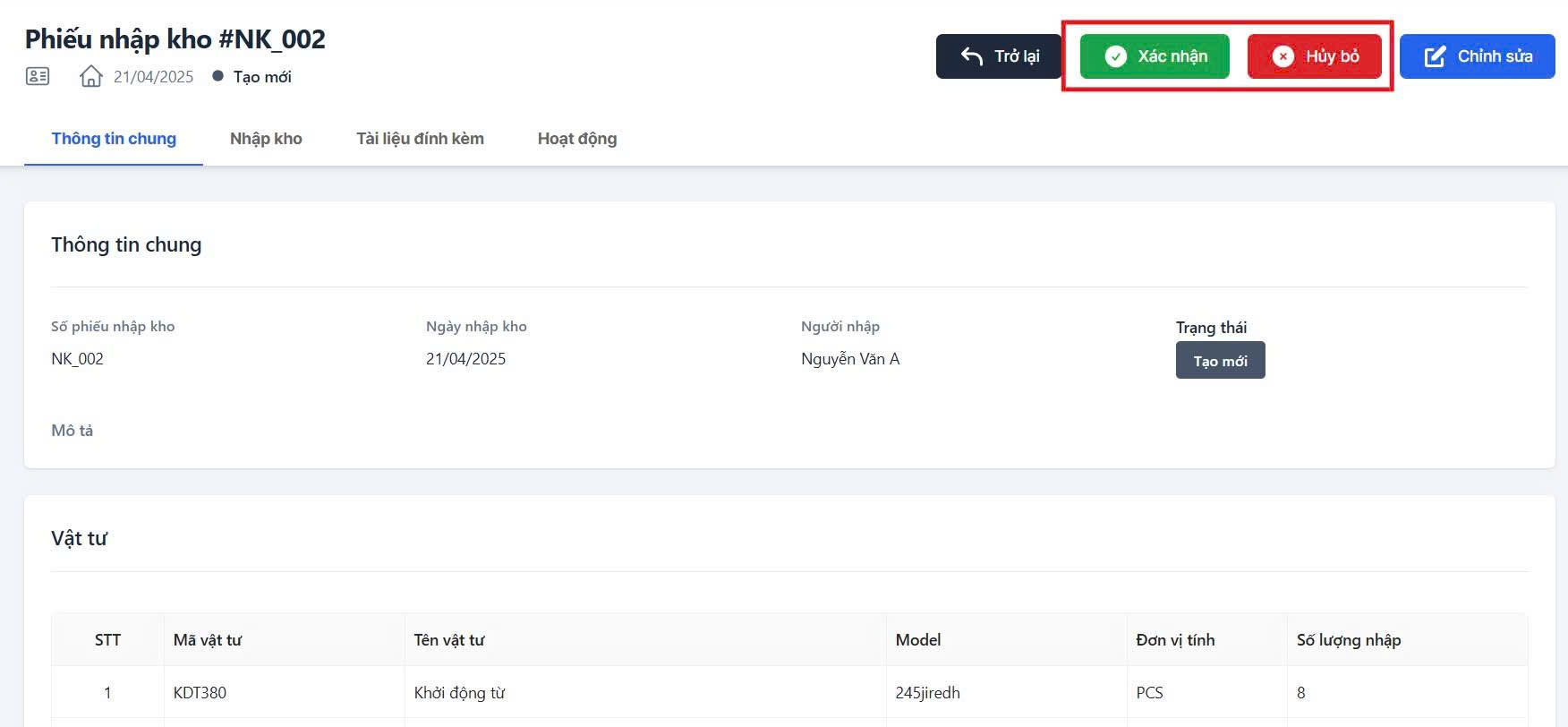The width and height of the screenshot is (1568, 727).
Task: Select the Đơn vị tính column header
Action: point(1175,640)
